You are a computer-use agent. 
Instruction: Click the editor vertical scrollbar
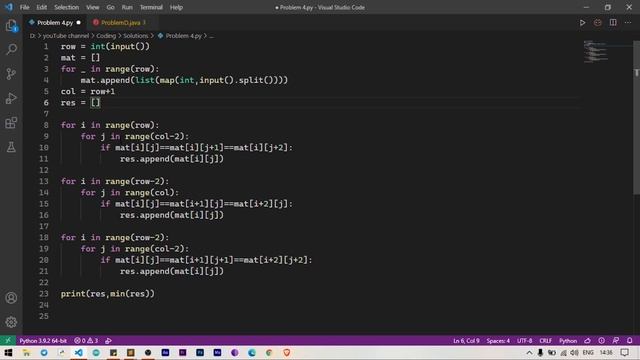(636, 118)
